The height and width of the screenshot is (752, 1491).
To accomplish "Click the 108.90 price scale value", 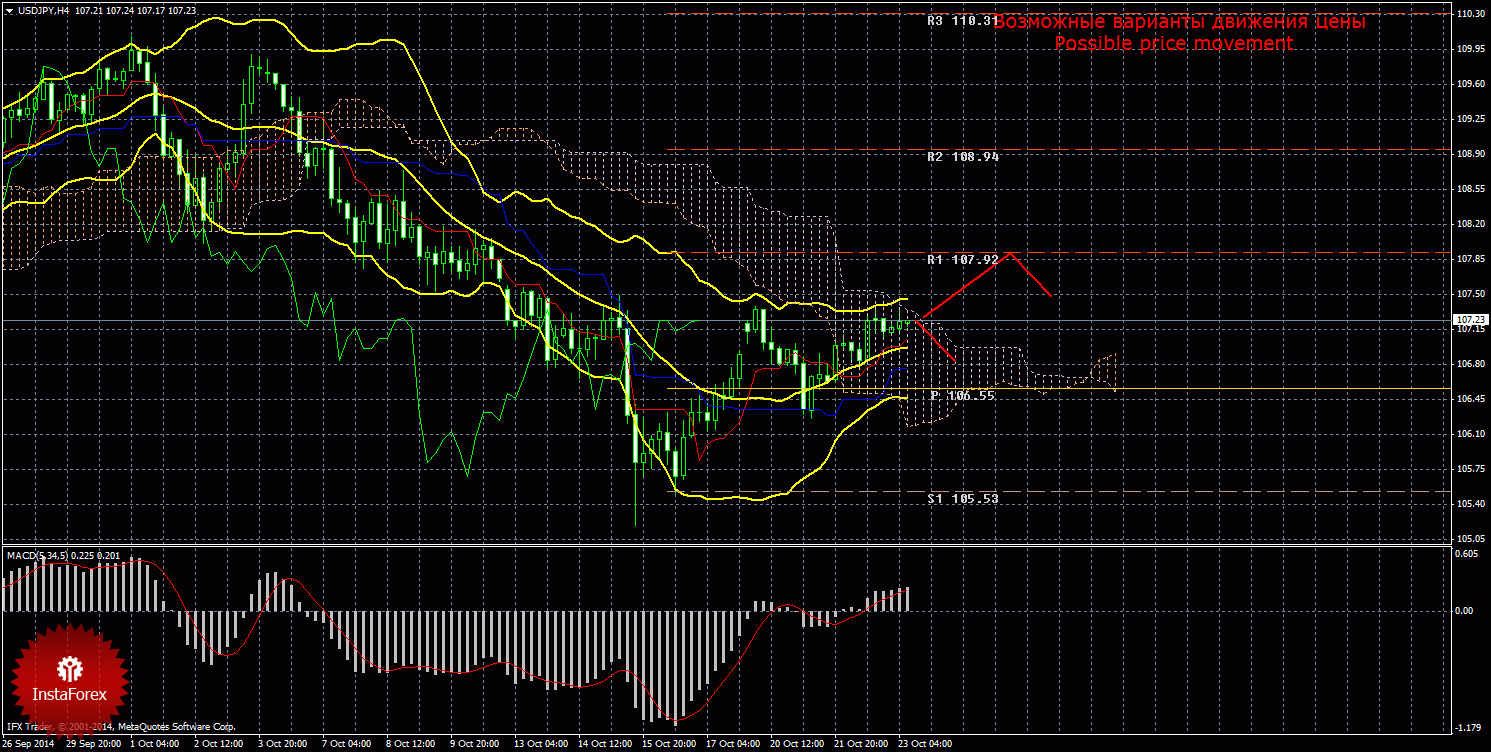I will tap(1469, 154).
